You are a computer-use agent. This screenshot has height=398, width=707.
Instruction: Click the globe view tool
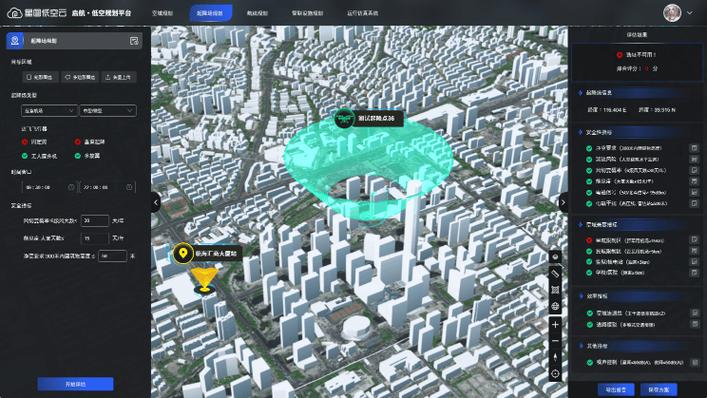(x=555, y=306)
